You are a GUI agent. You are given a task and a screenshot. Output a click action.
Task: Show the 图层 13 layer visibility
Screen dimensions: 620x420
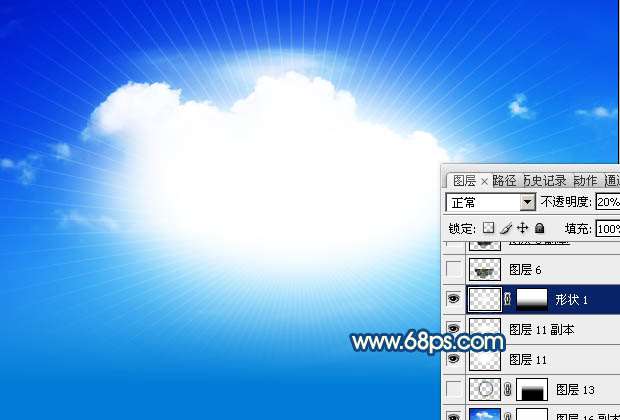coord(454,389)
